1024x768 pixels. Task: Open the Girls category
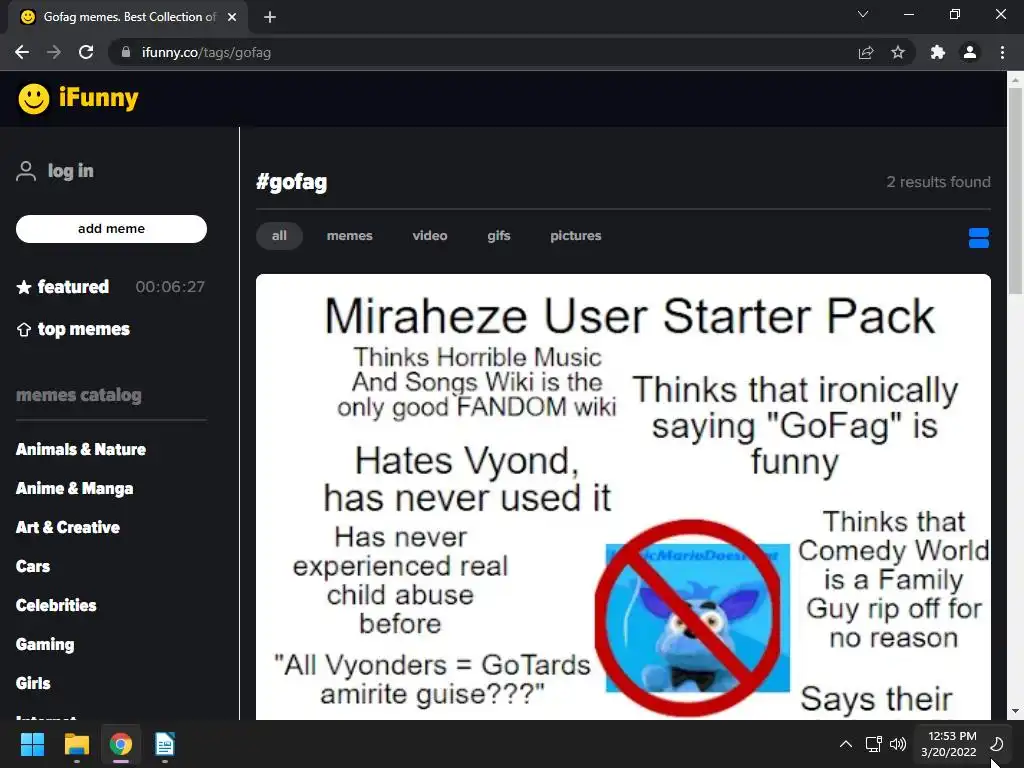33,683
